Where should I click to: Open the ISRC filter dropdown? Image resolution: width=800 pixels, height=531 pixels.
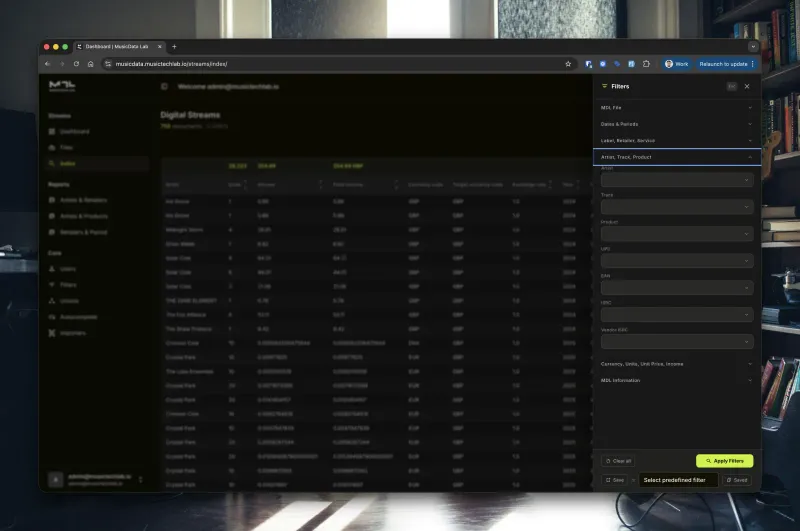[677, 315]
